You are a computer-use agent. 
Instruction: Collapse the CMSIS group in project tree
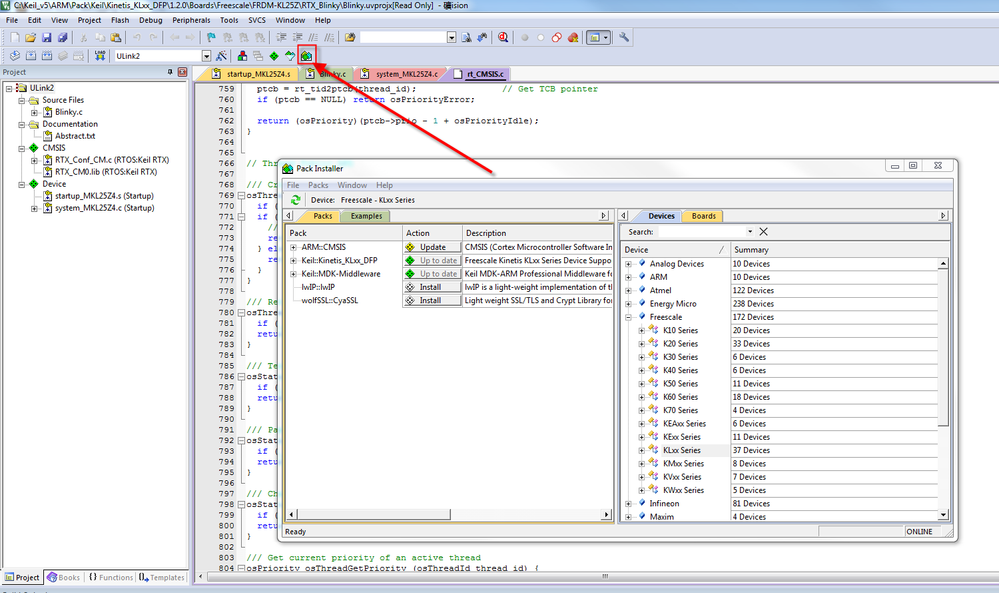tap(22, 148)
